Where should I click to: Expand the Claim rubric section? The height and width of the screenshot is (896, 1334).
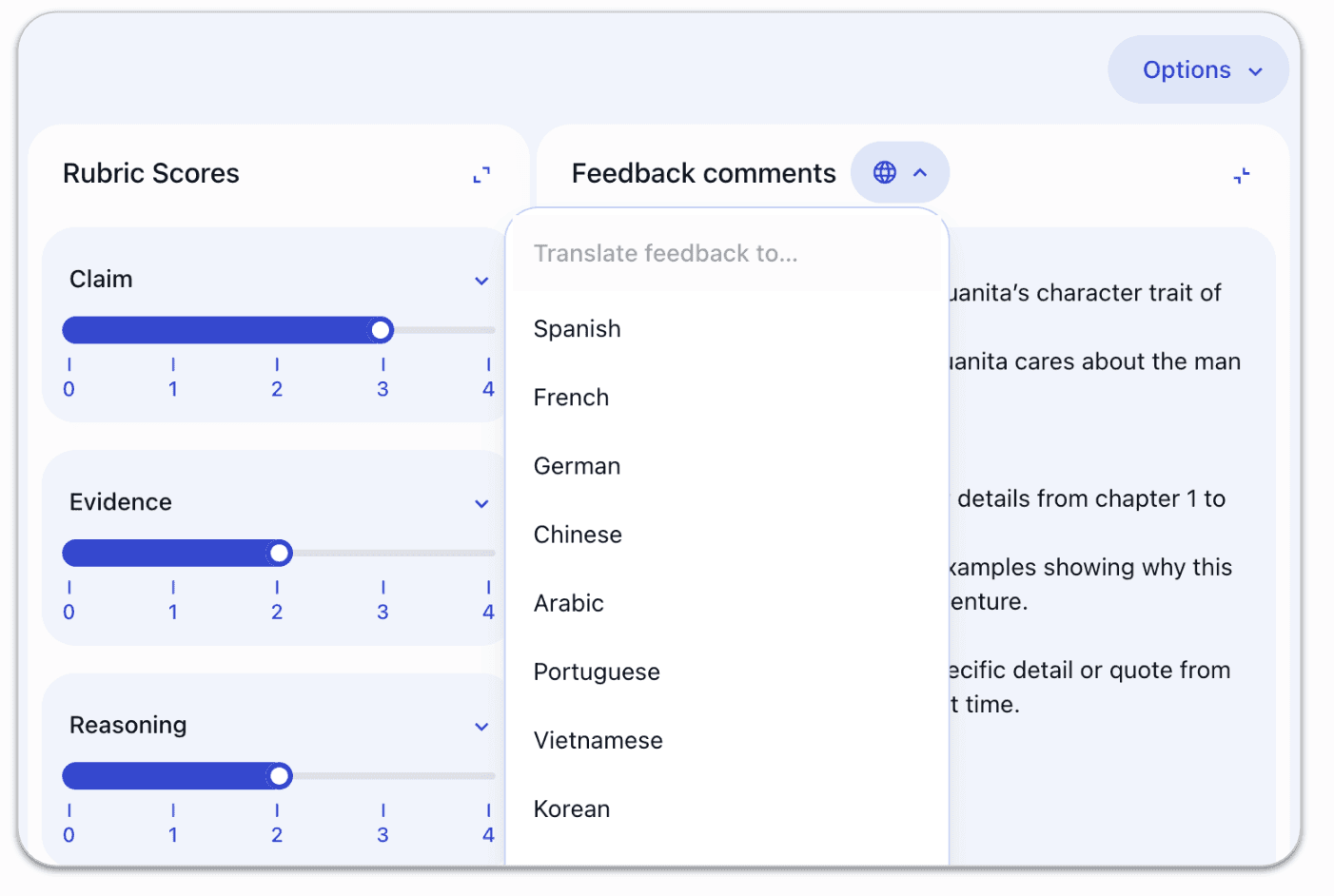[x=481, y=281]
